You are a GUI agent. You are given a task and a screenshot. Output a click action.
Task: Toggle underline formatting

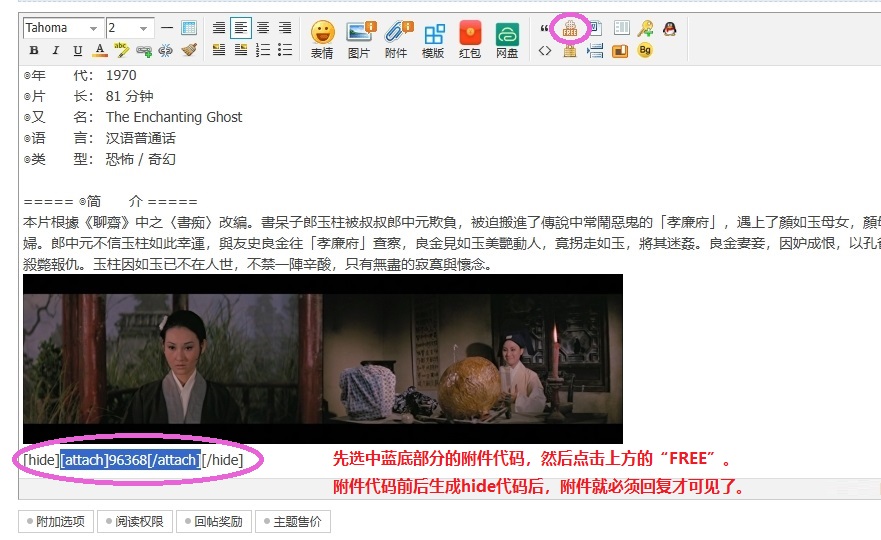[x=78, y=51]
